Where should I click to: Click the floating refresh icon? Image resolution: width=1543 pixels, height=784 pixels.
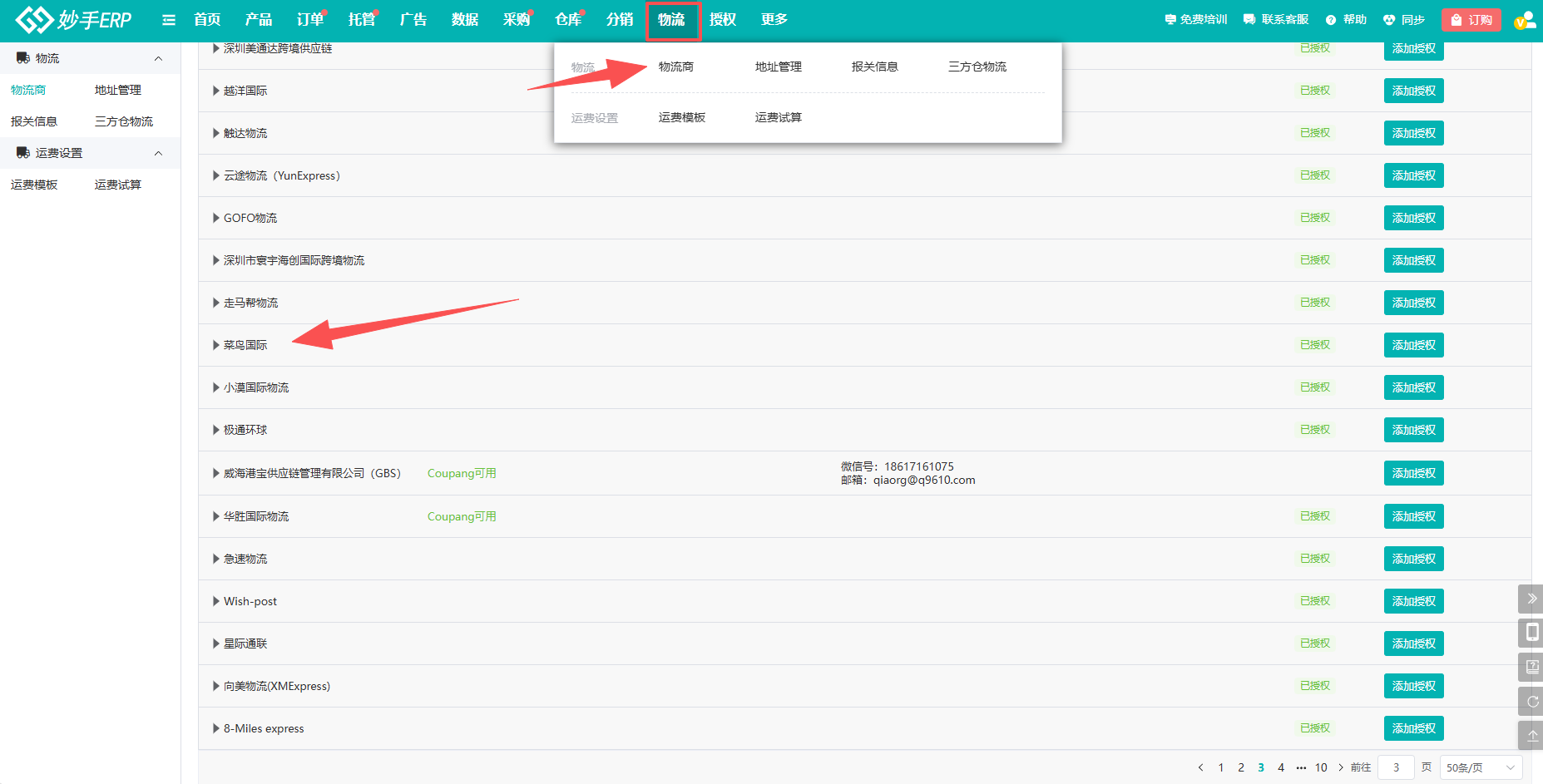pos(1532,702)
